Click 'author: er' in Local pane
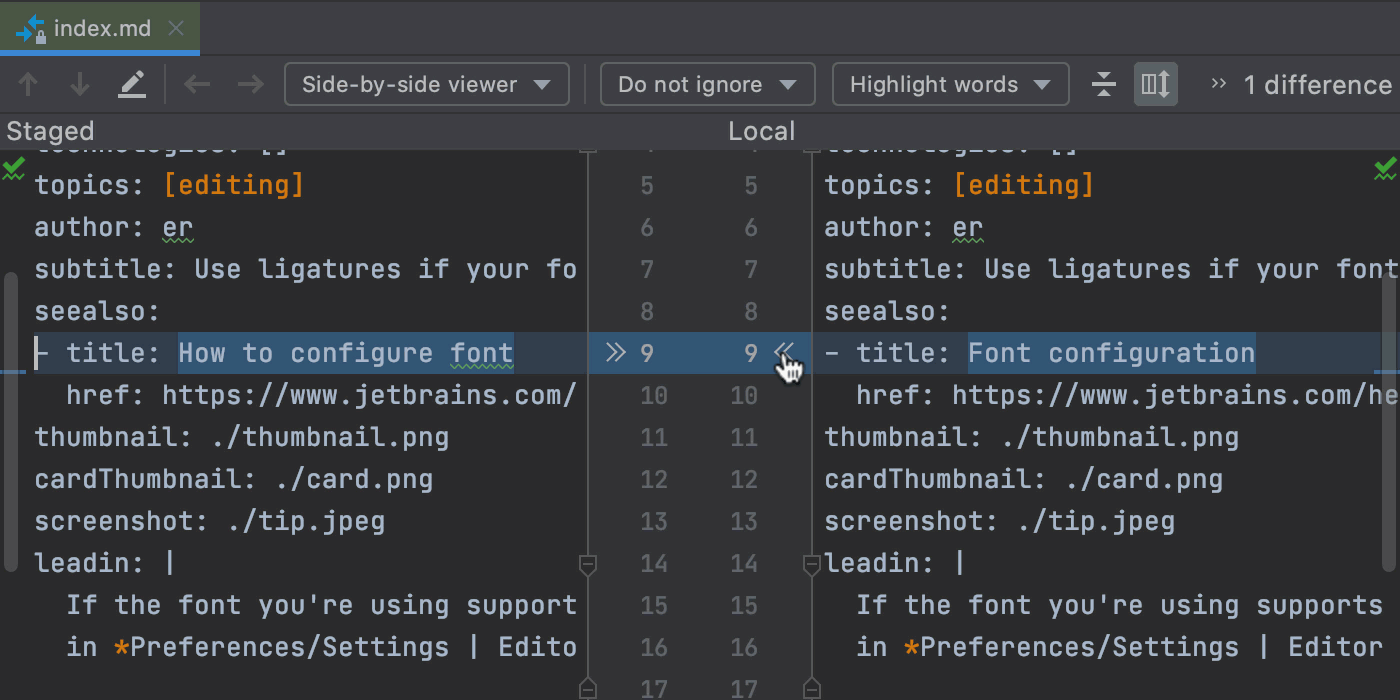This screenshot has height=700, width=1400. click(x=904, y=227)
